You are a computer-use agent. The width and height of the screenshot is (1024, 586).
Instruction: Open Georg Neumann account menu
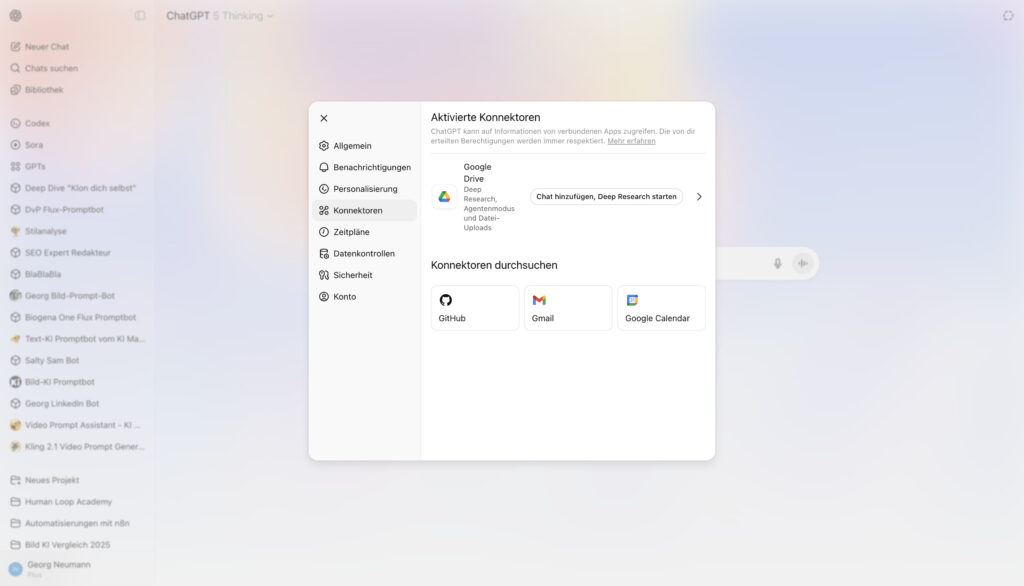click(60, 569)
